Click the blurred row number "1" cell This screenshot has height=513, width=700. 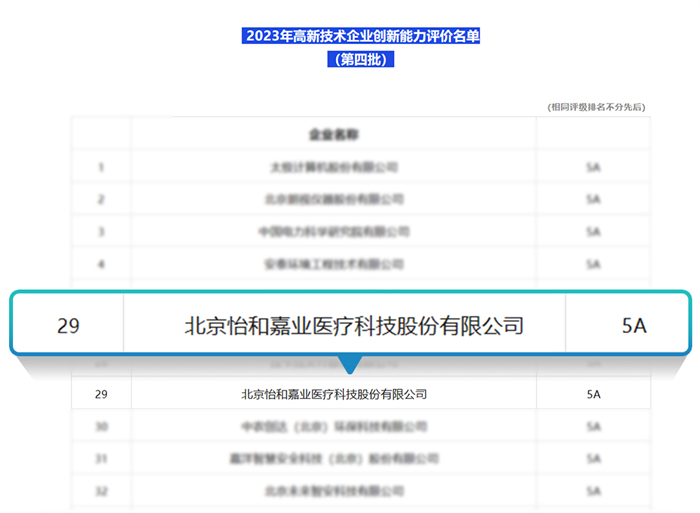(x=101, y=167)
